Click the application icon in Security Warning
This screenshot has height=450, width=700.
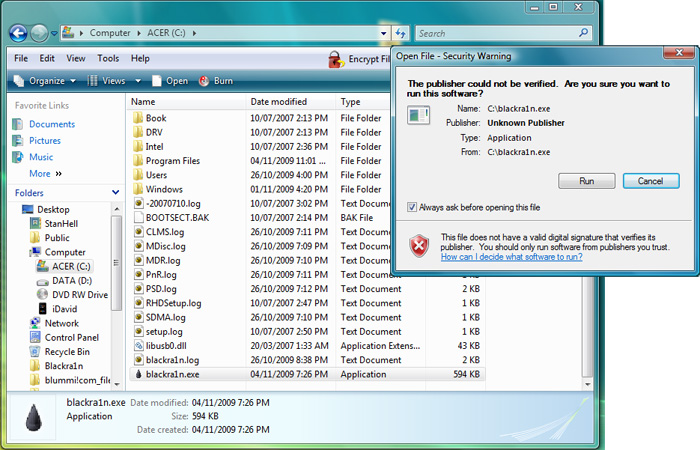coord(419,115)
